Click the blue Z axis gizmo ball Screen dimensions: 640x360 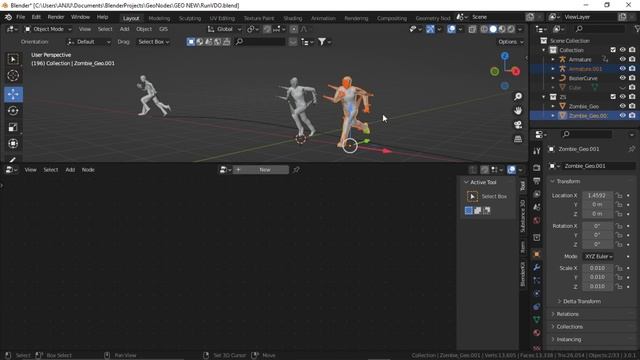(505, 56)
